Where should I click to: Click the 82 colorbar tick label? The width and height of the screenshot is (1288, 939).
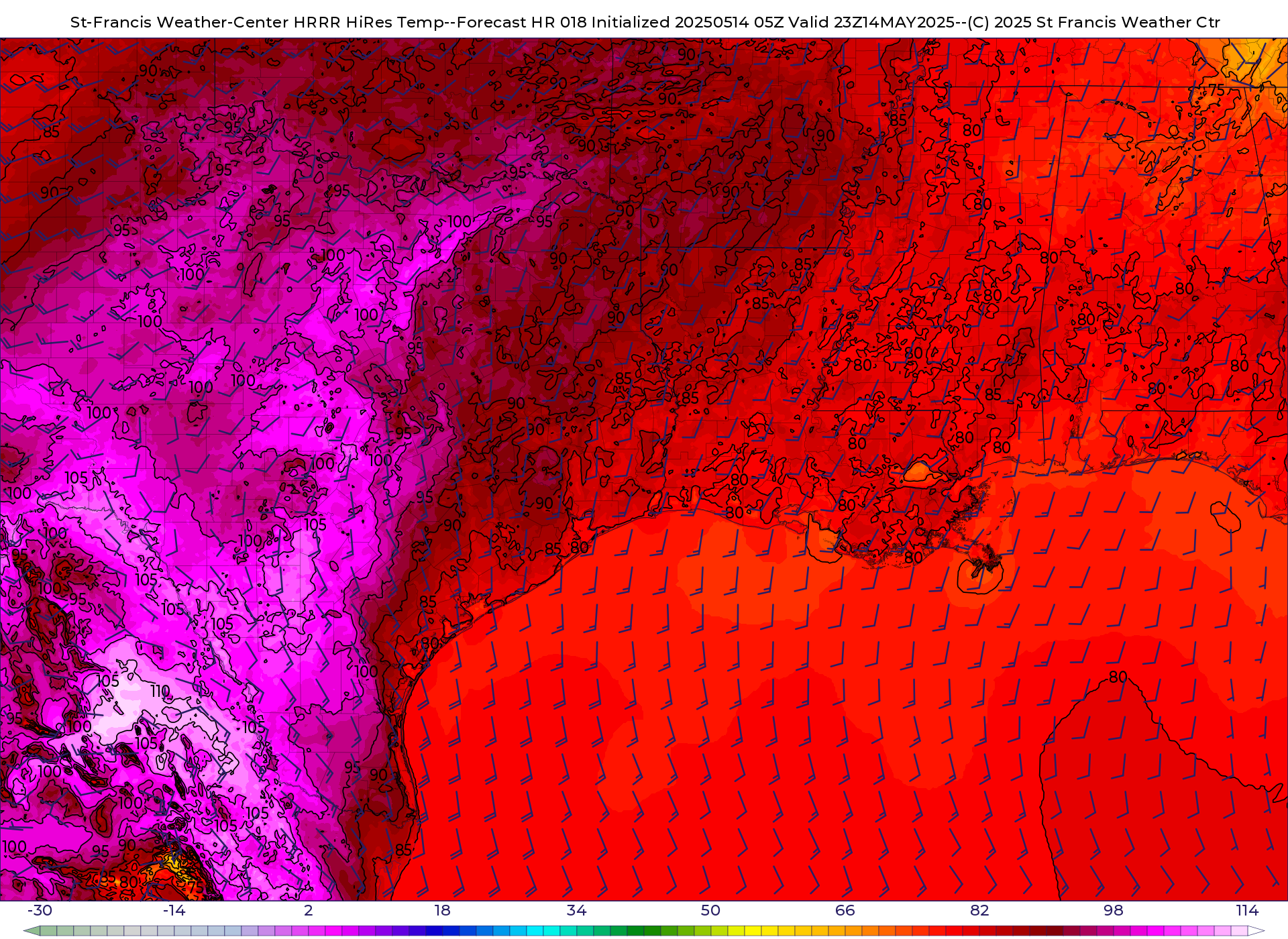(979, 910)
